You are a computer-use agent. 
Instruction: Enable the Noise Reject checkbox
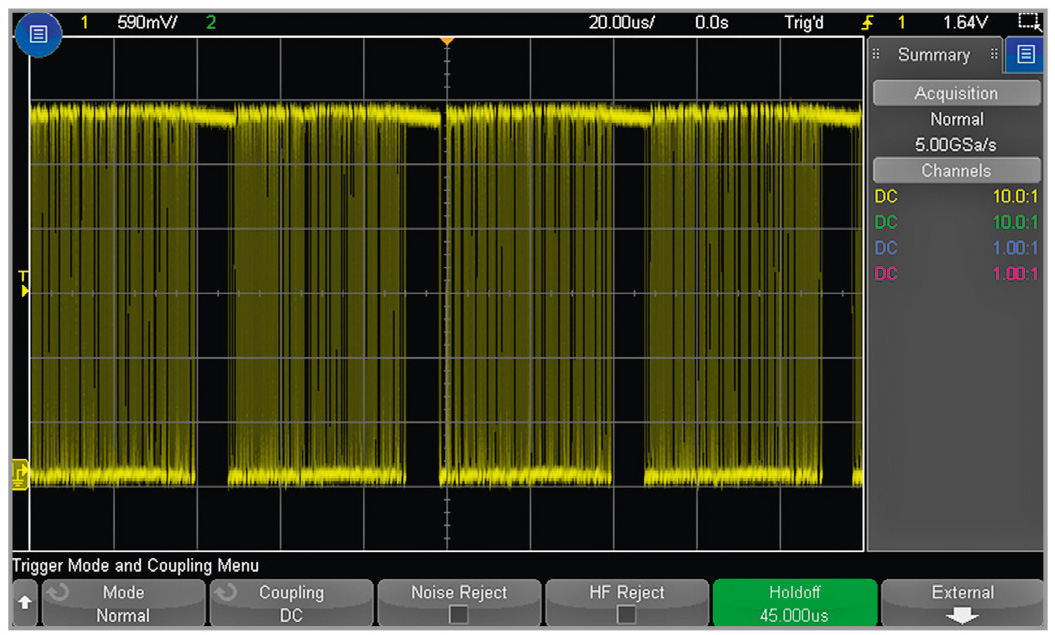click(x=459, y=614)
